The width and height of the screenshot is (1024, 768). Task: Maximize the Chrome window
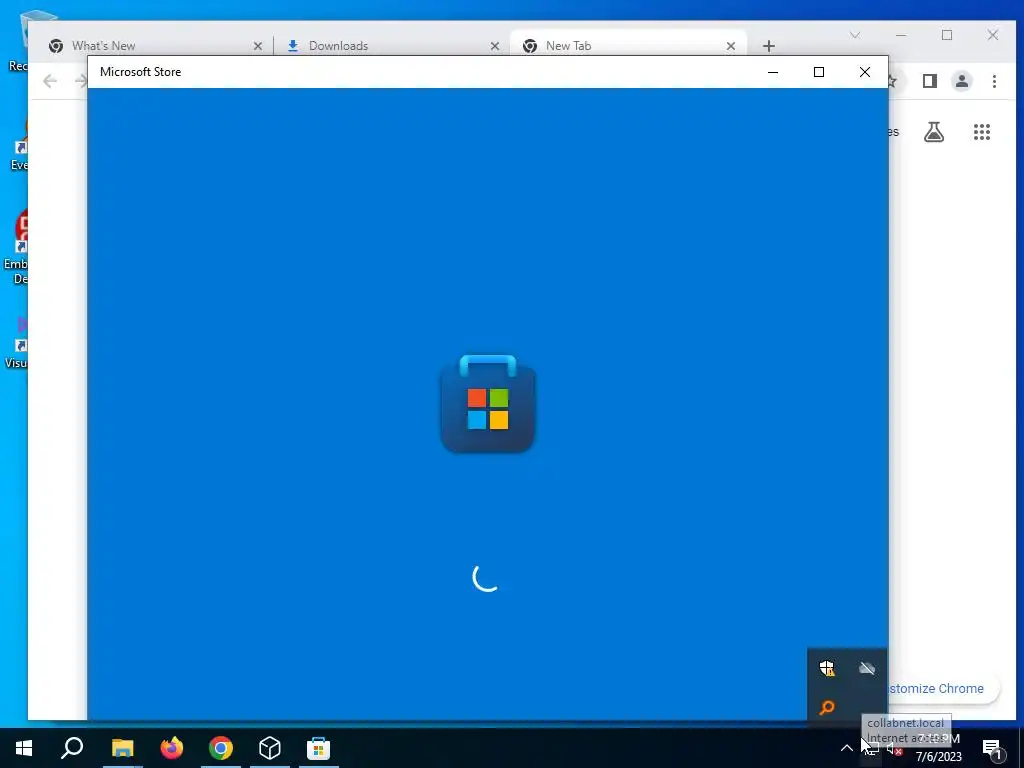947,35
